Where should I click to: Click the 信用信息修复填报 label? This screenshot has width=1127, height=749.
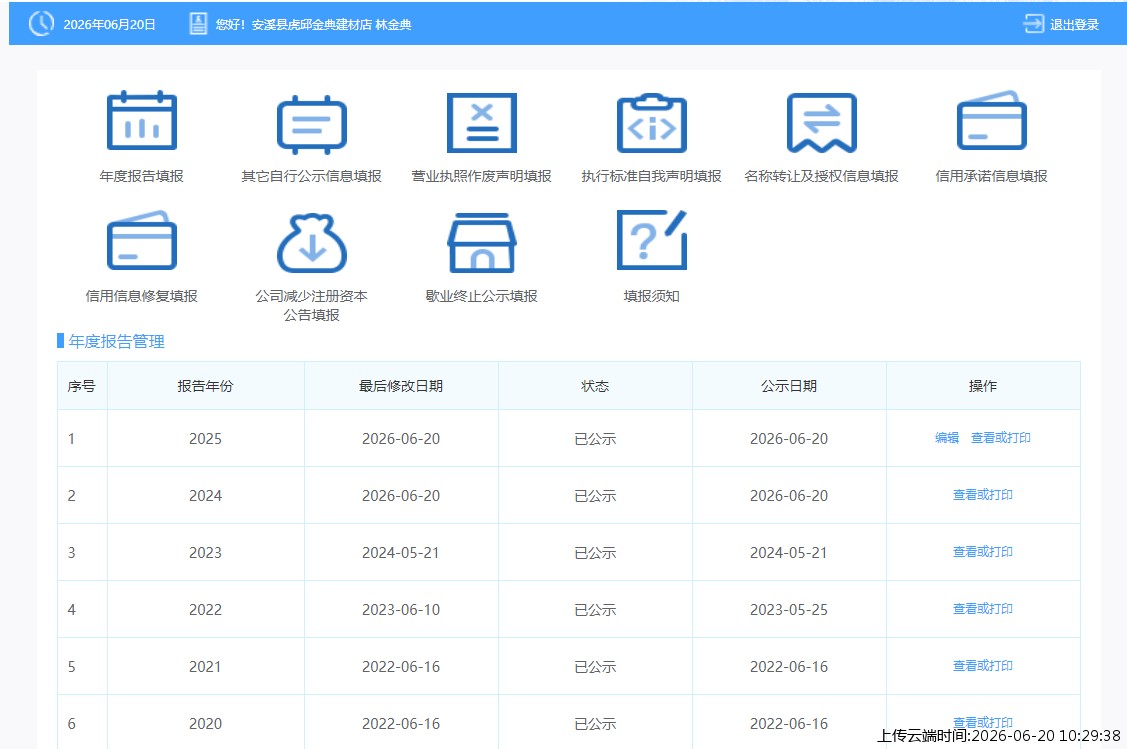142,296
